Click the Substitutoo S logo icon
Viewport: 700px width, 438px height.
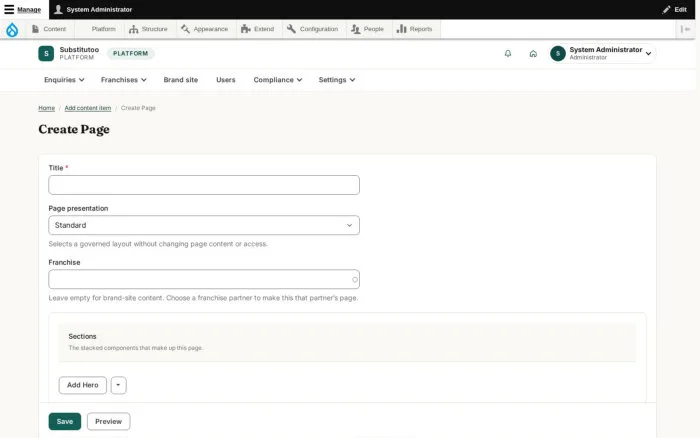pos(46,53)
